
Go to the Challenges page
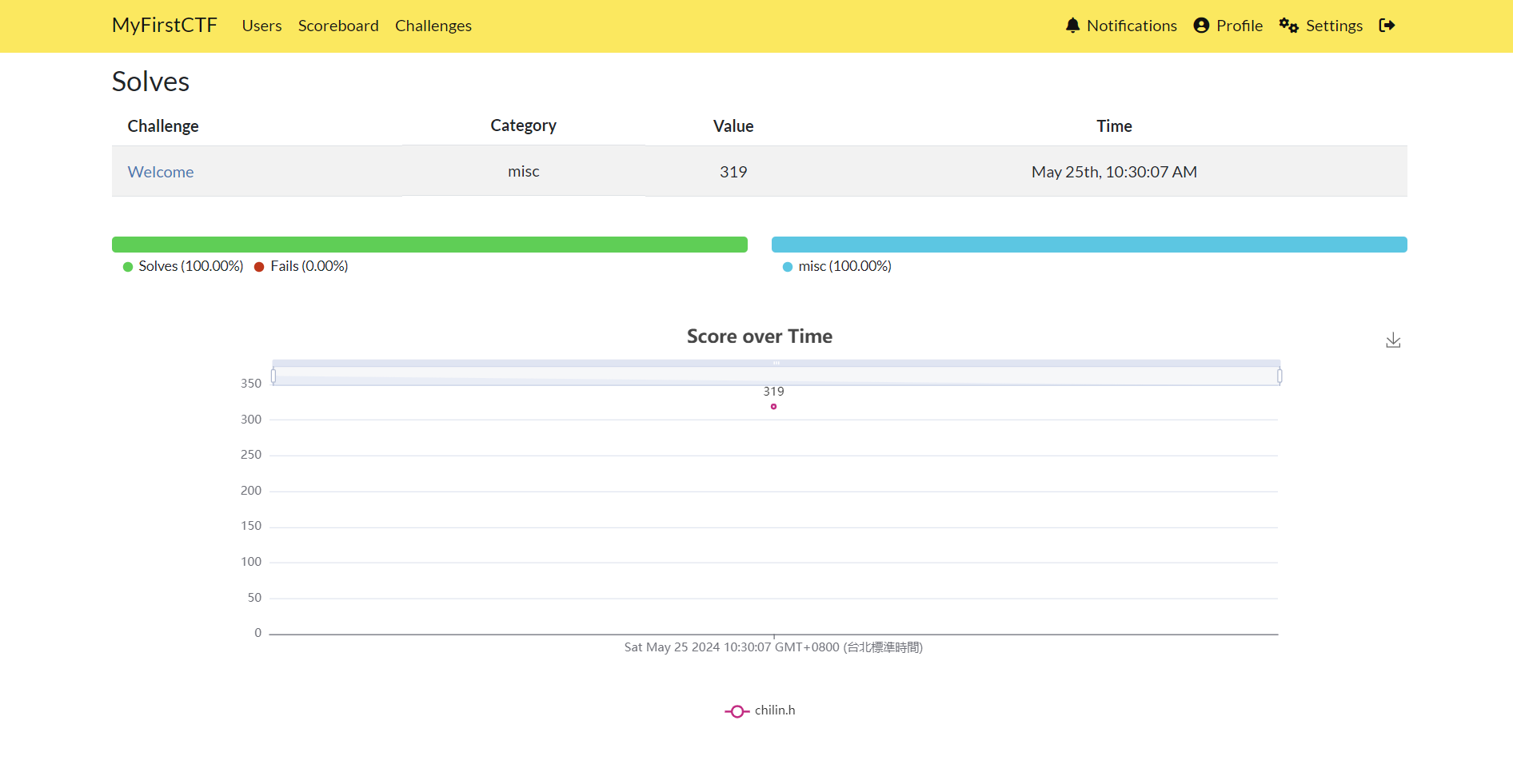(x=433, y=26)
